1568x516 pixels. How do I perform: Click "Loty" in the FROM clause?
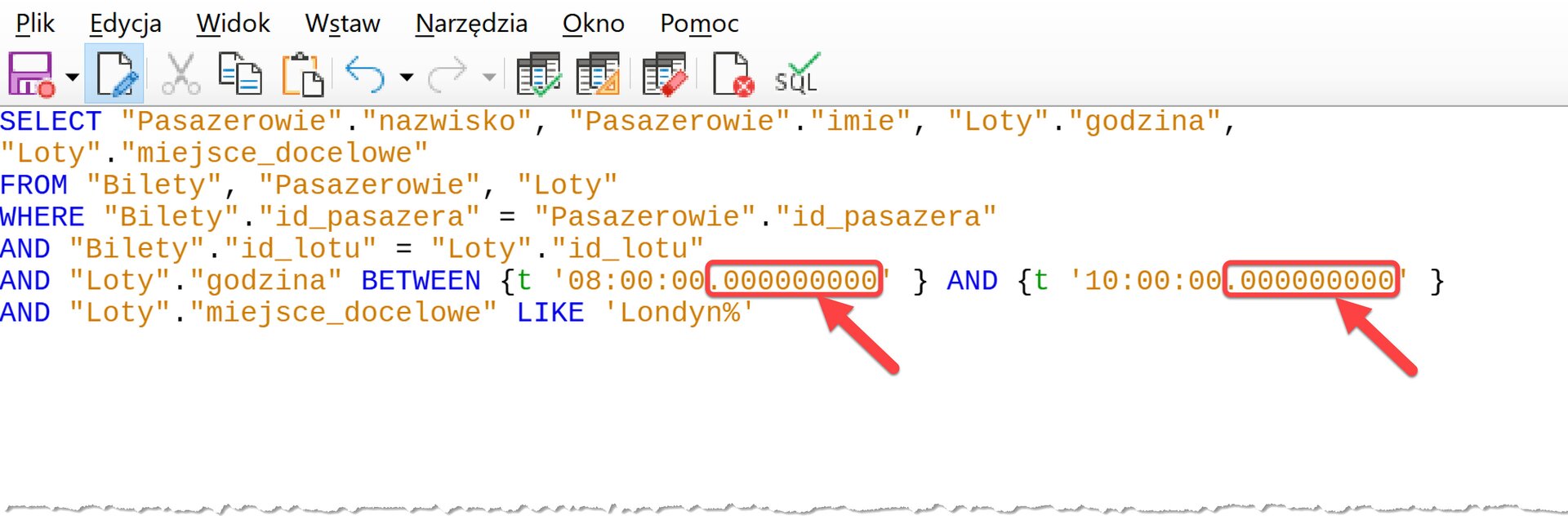tap(568, 185)
